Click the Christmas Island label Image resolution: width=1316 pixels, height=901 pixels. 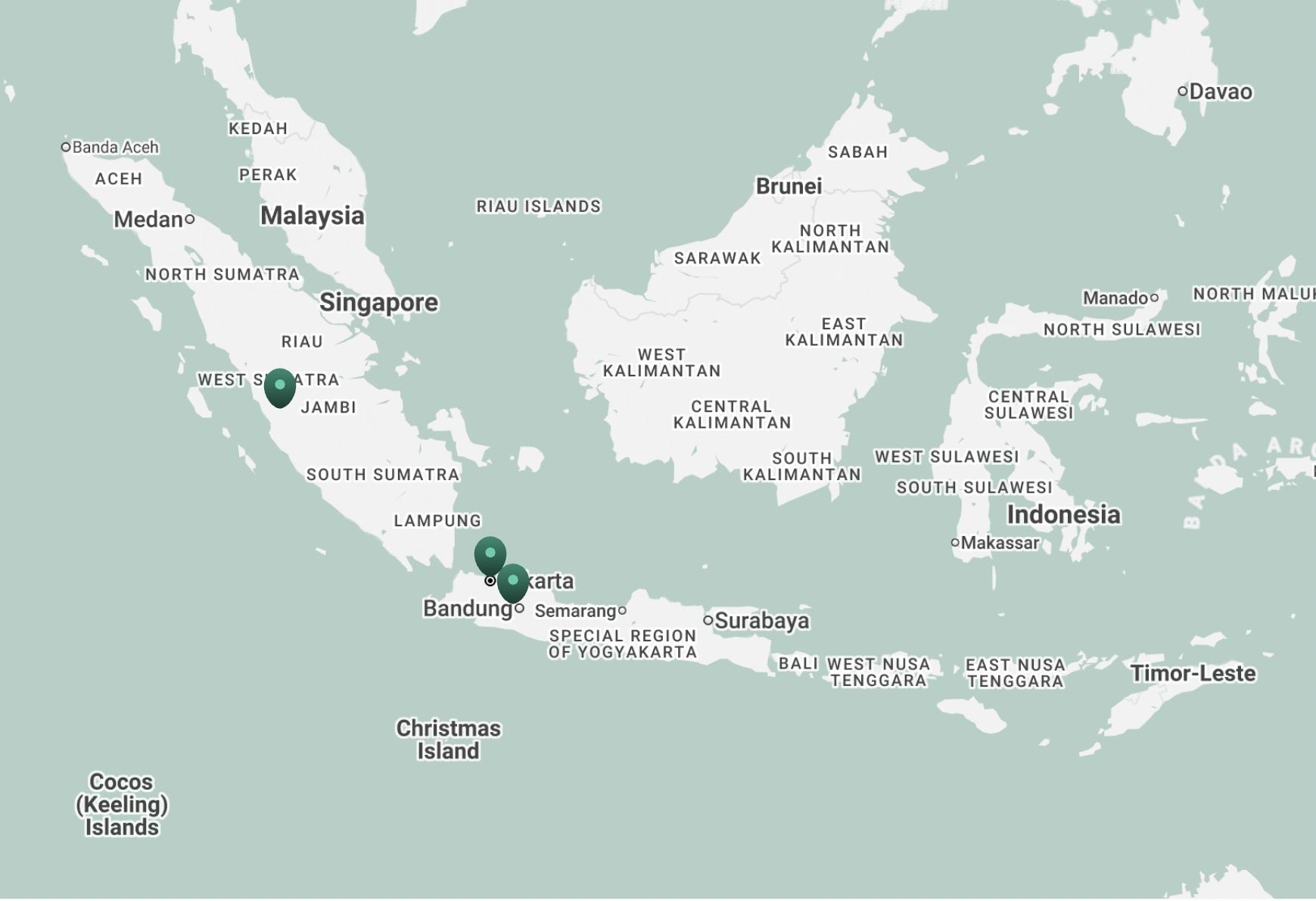(448, 740)
